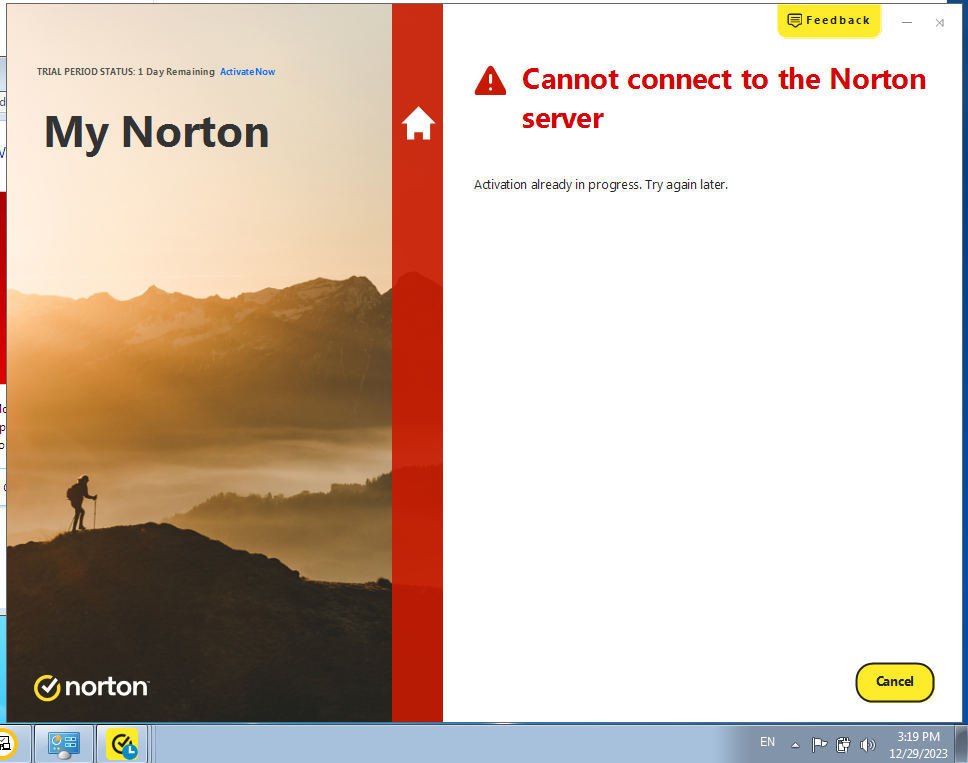Click the Cancel button

coord(895,682)
